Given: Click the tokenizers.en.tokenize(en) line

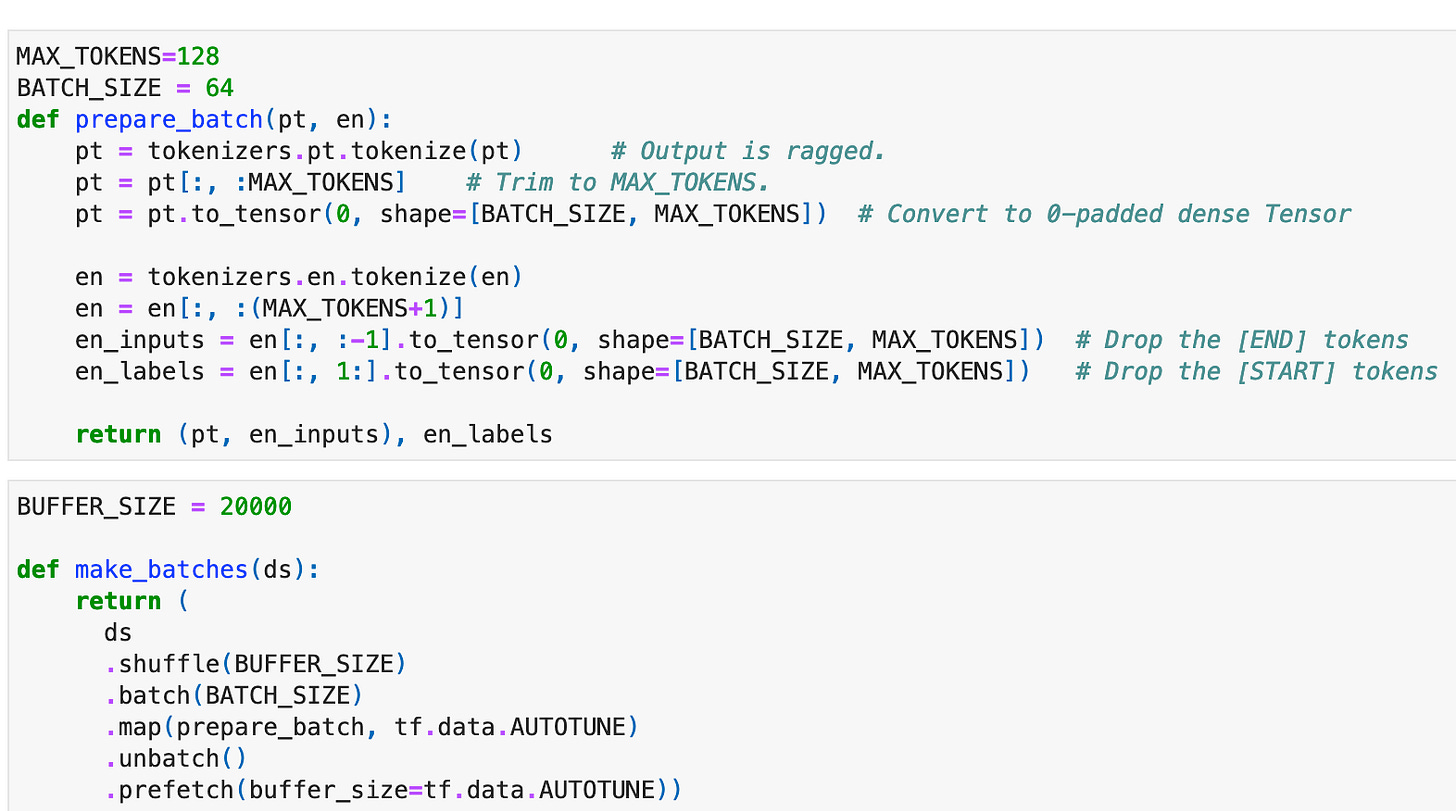Looking at the screenshot, I should pyautogui.click(x=299, y=277).
